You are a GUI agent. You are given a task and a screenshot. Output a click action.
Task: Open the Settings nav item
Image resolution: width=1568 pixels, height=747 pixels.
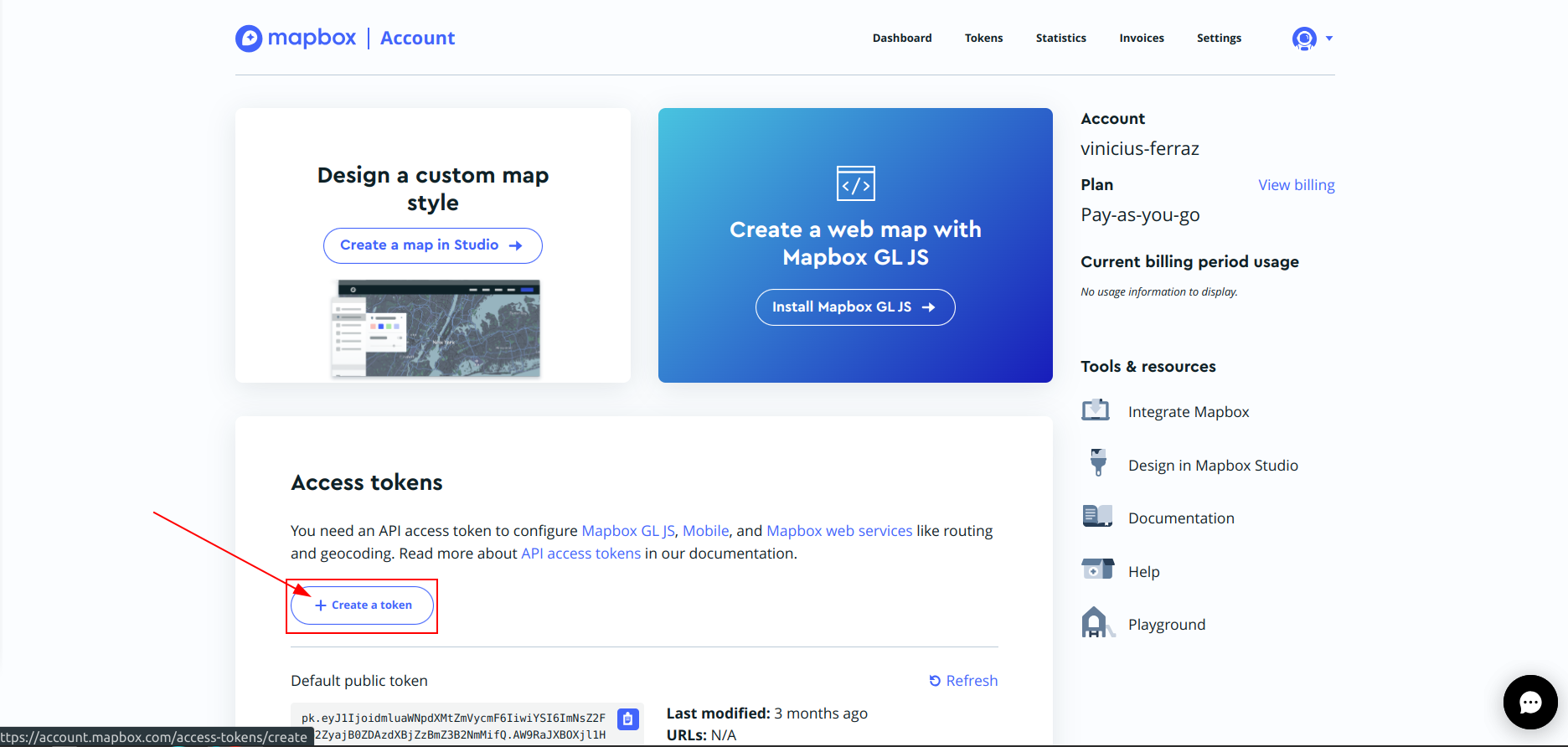tap(1219, 39)
